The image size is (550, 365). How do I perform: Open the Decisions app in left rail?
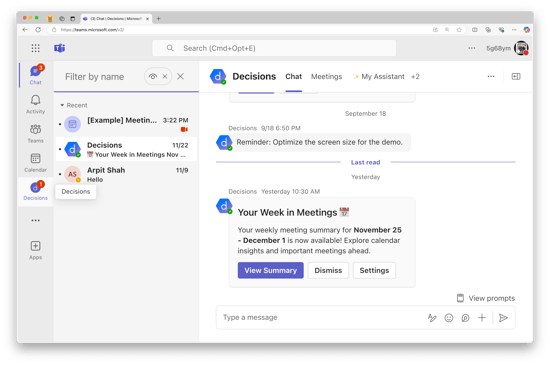pyautogui.click(x=35, y=191)
